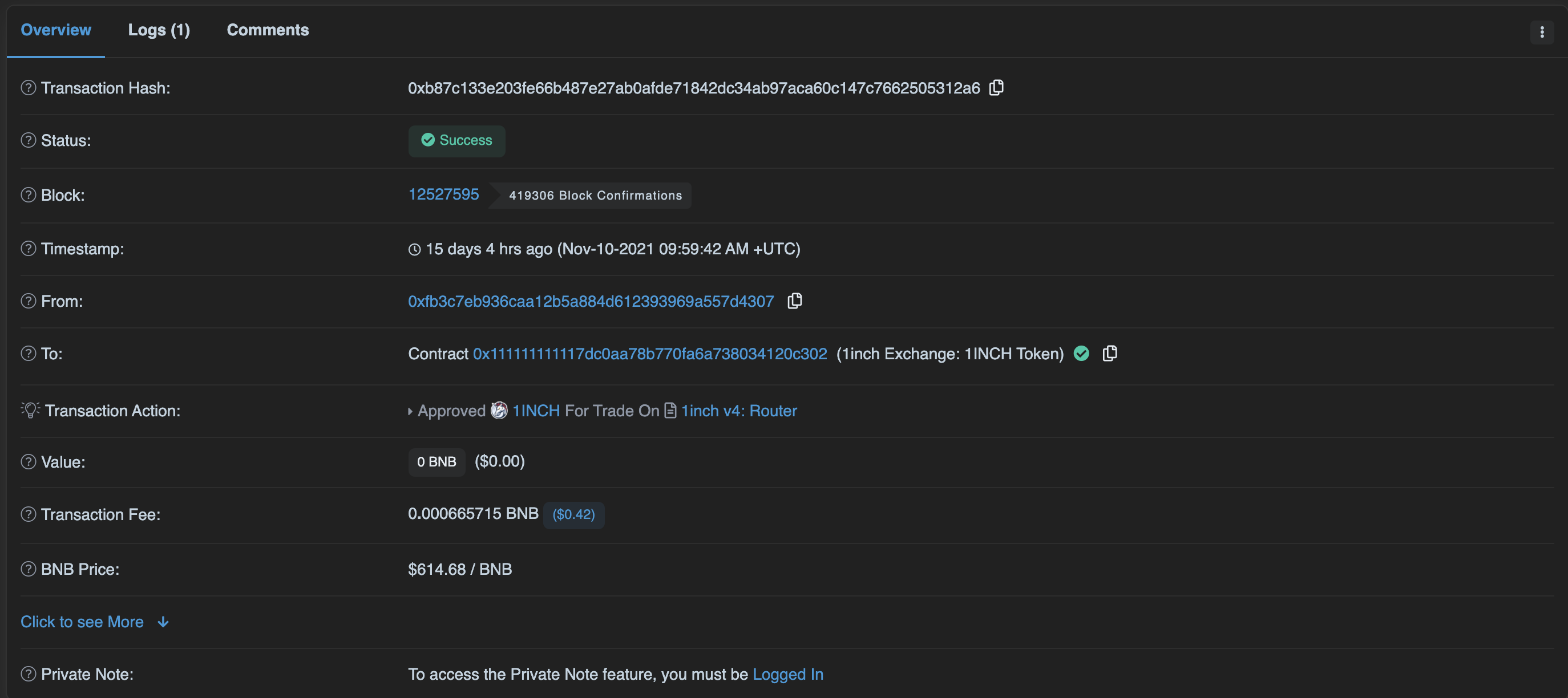Open the 1inch v4: Router link
Viewport: 1568px width, 698px height.
point(738,411)
